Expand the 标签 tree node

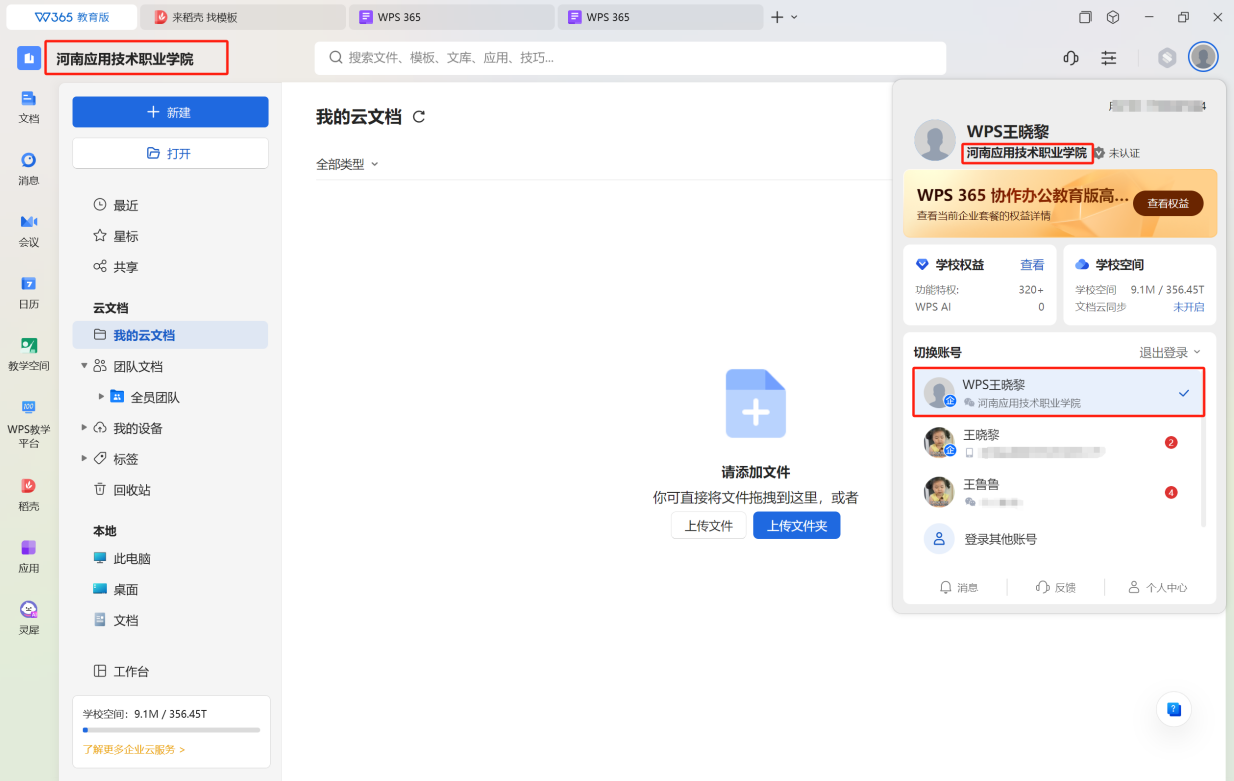[x=84, y=459]
